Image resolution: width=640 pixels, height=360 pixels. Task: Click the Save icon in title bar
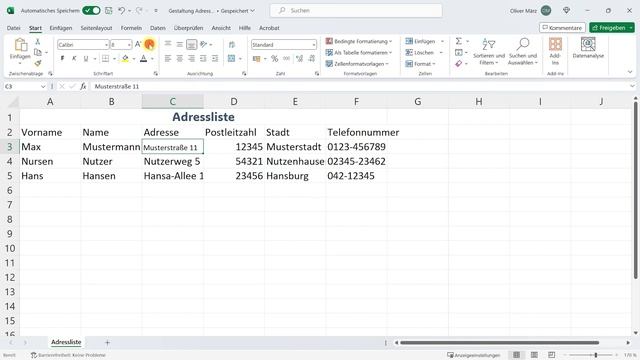point(109,11)
